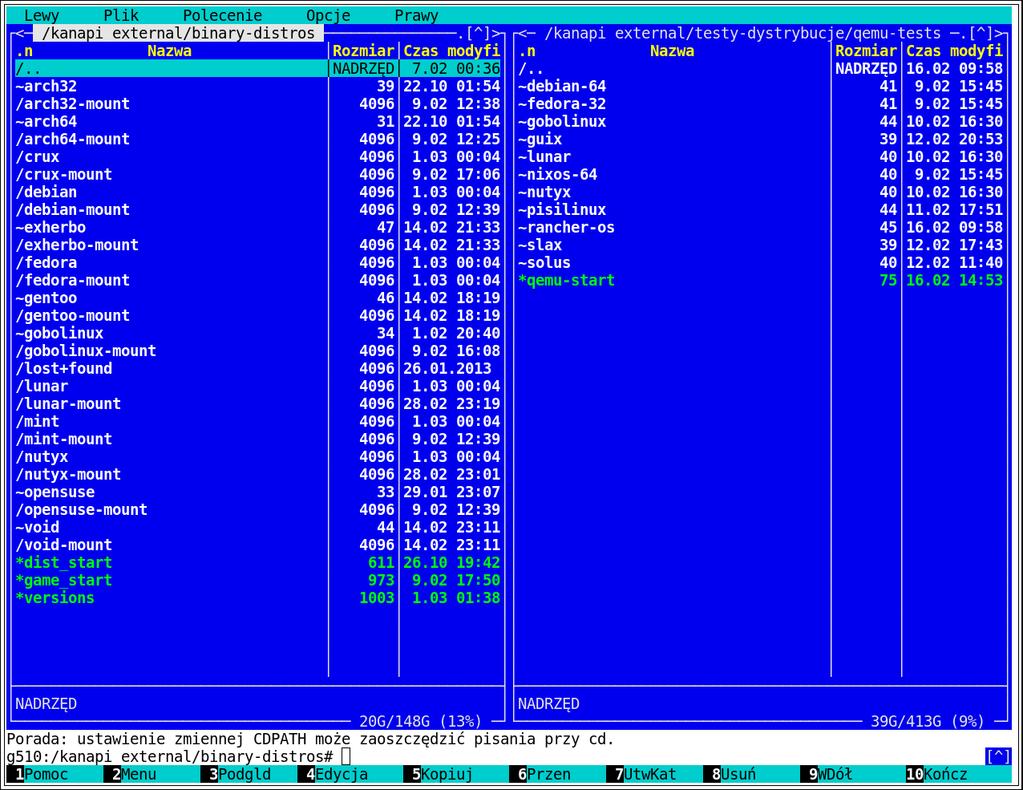Click the 9WDół pull-down button

point(827,774)
